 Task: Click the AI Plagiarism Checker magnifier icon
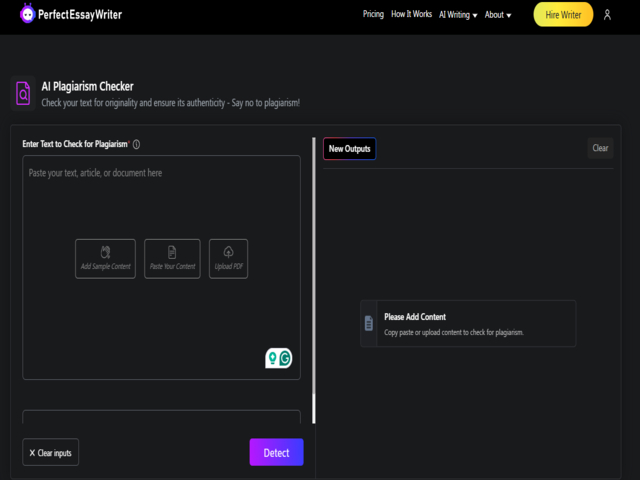click(x=23, y=94)
